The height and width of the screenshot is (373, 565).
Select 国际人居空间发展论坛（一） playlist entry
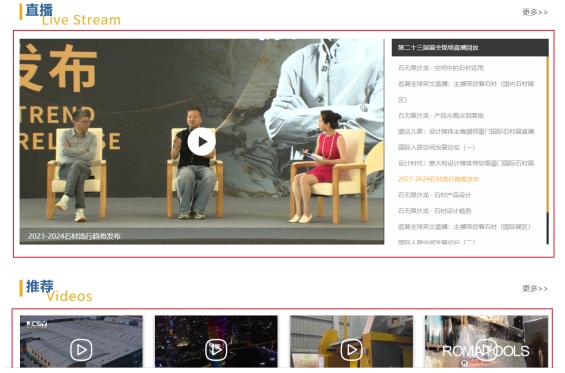[436, 147]
